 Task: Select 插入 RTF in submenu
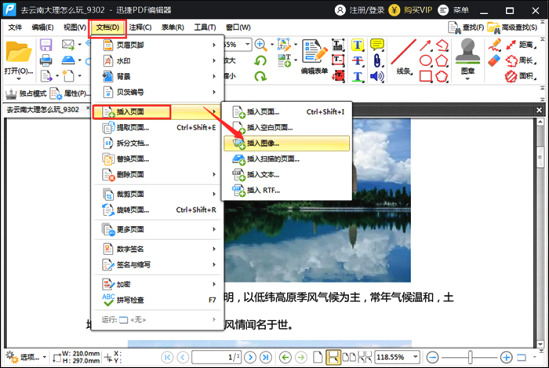click(286, 190)
